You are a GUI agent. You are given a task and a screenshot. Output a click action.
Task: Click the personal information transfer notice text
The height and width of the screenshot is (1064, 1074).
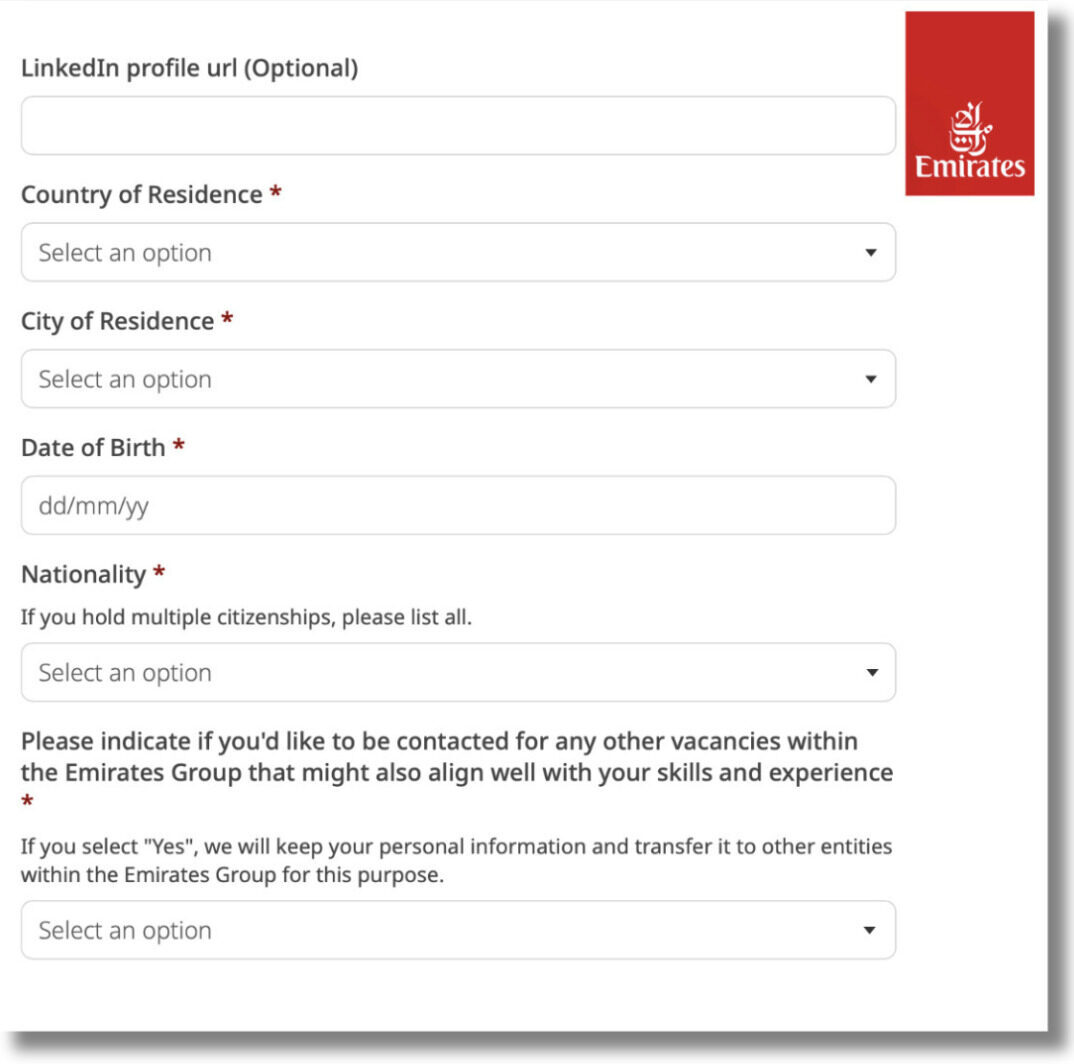click(x=456, y=859)
